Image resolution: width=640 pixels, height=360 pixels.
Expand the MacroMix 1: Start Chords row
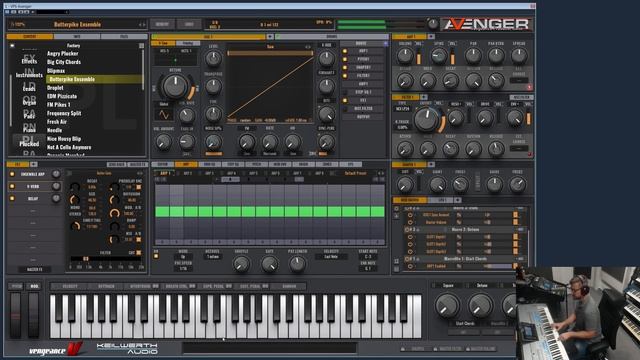coord(465,259)
